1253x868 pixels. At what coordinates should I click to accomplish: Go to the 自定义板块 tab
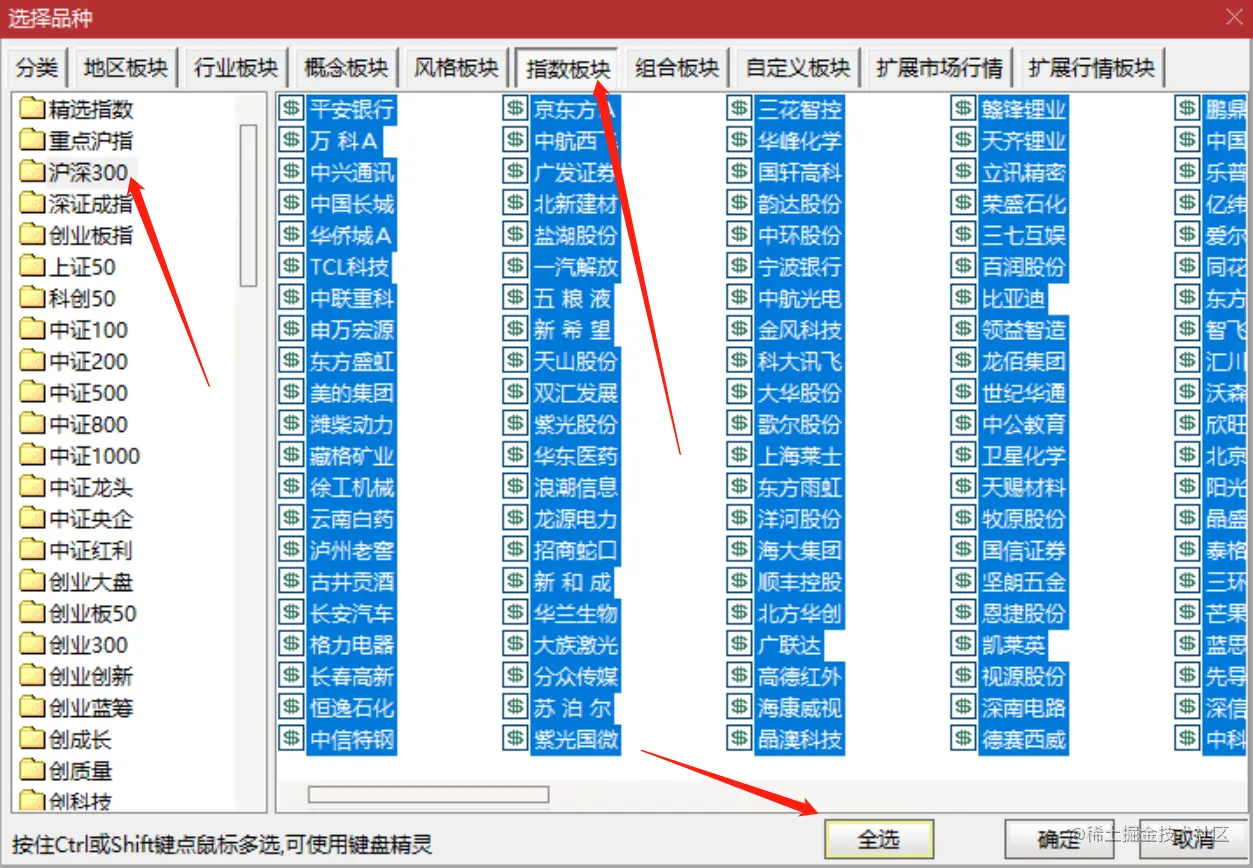(x=798, y=68)
